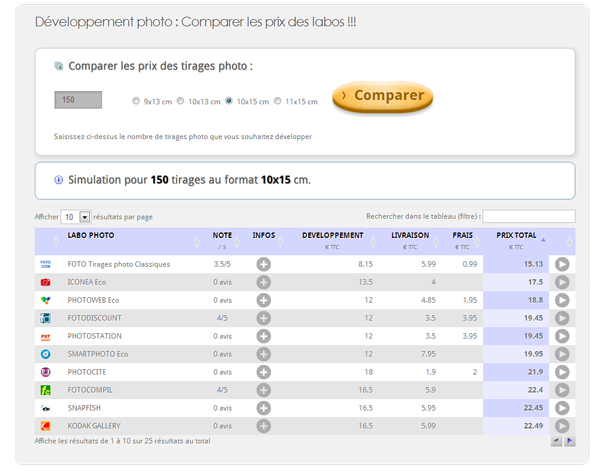Screen dimensions: 600x471
Task: Sort table by INFOS column
Action: [x=264, y=235]
